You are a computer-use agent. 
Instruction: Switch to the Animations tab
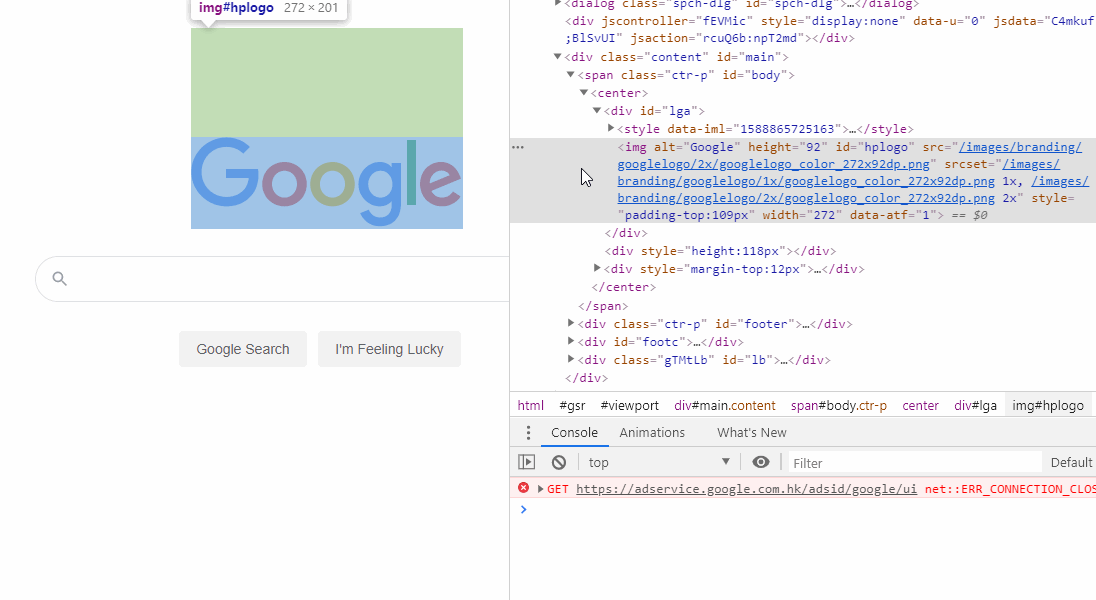point(651,433)
